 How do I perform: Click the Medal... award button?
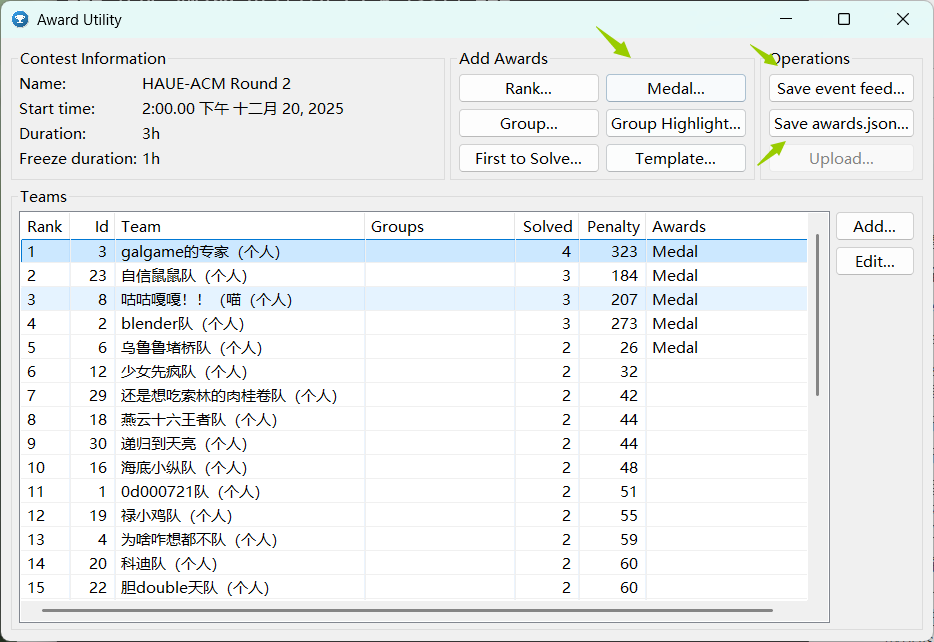pyautogui.click(x=675, y=88)
